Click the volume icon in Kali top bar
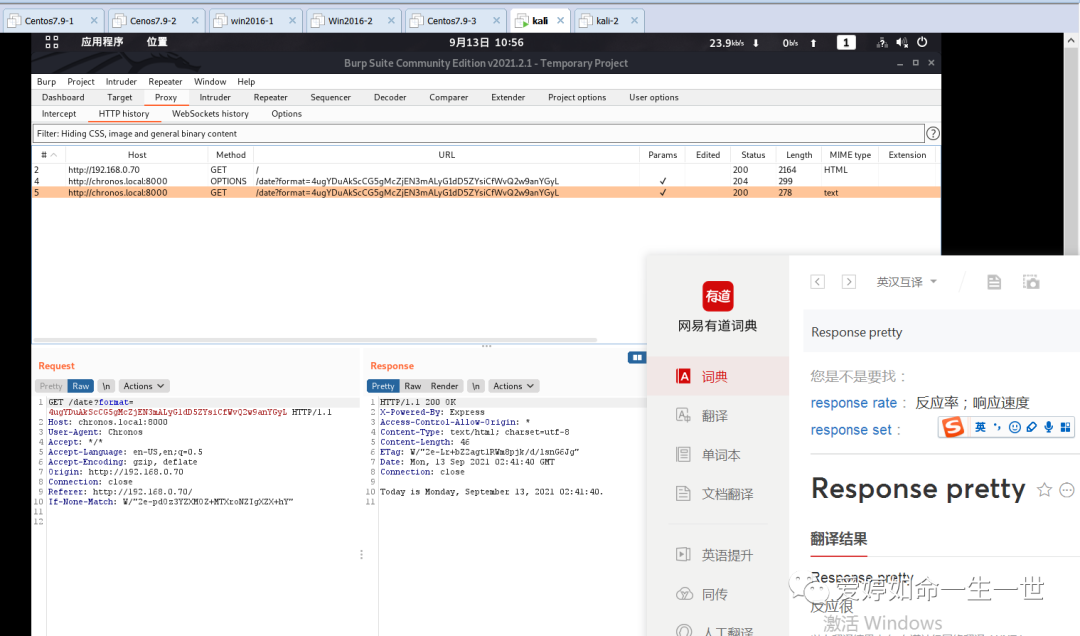The width and height of the screenshot is (1080, 636). (x=902, y=43)
